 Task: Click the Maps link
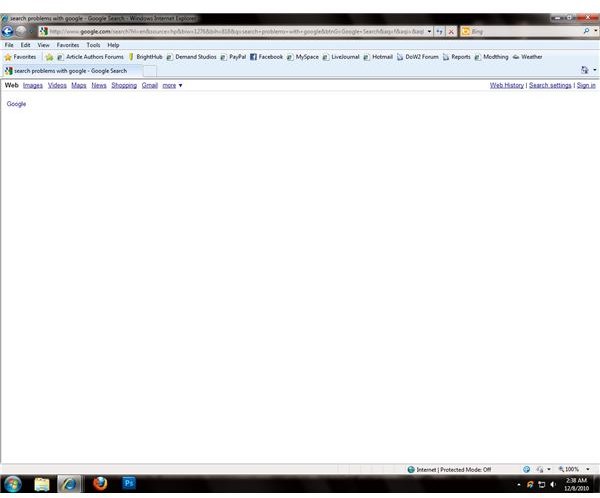[x=78, y=85]
